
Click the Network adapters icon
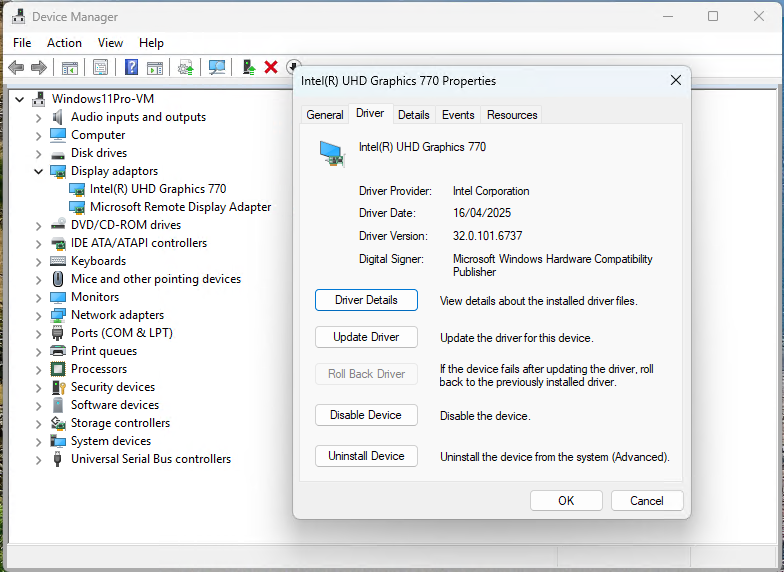(58, 315)
